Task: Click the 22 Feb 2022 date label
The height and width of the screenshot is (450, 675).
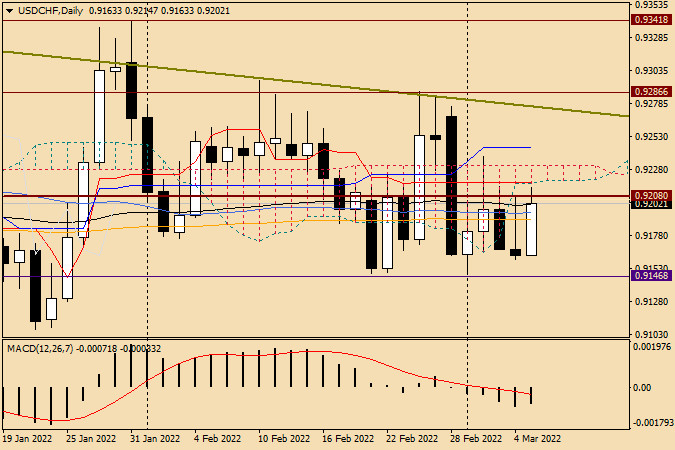Action: coord(412,438)
